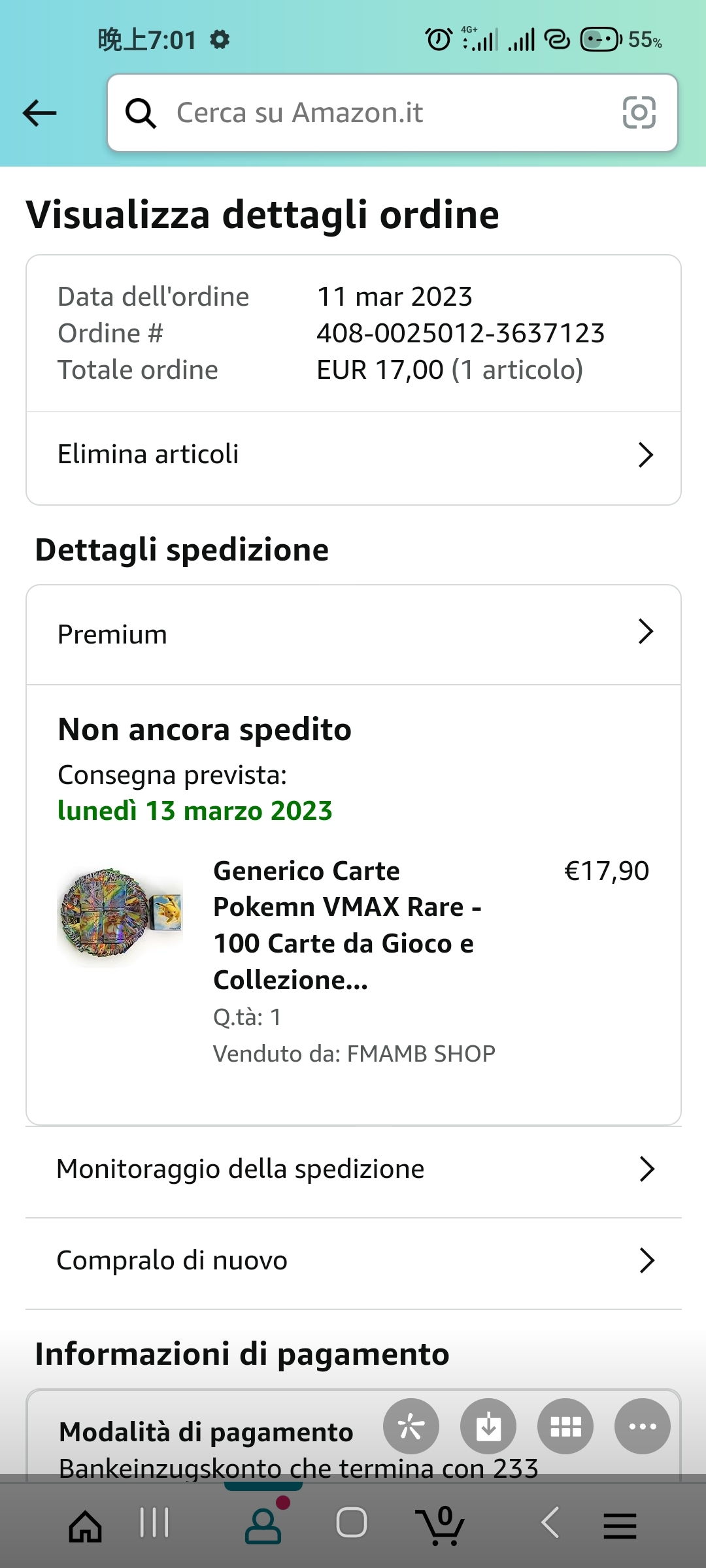Tap the Android home square button
The width and height of the screenshot is (706, 1568).
point(352,1523)
